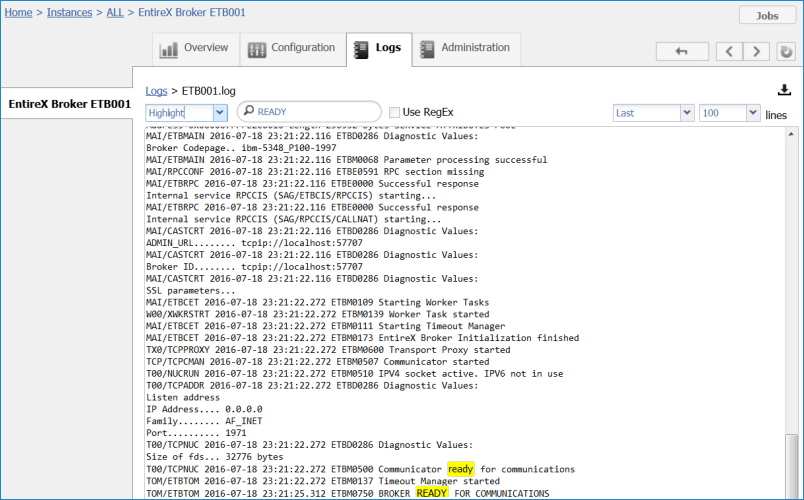This screenshot has height=500, width=804.
Task: Click the next chevron button
Action: pos(756,51)
